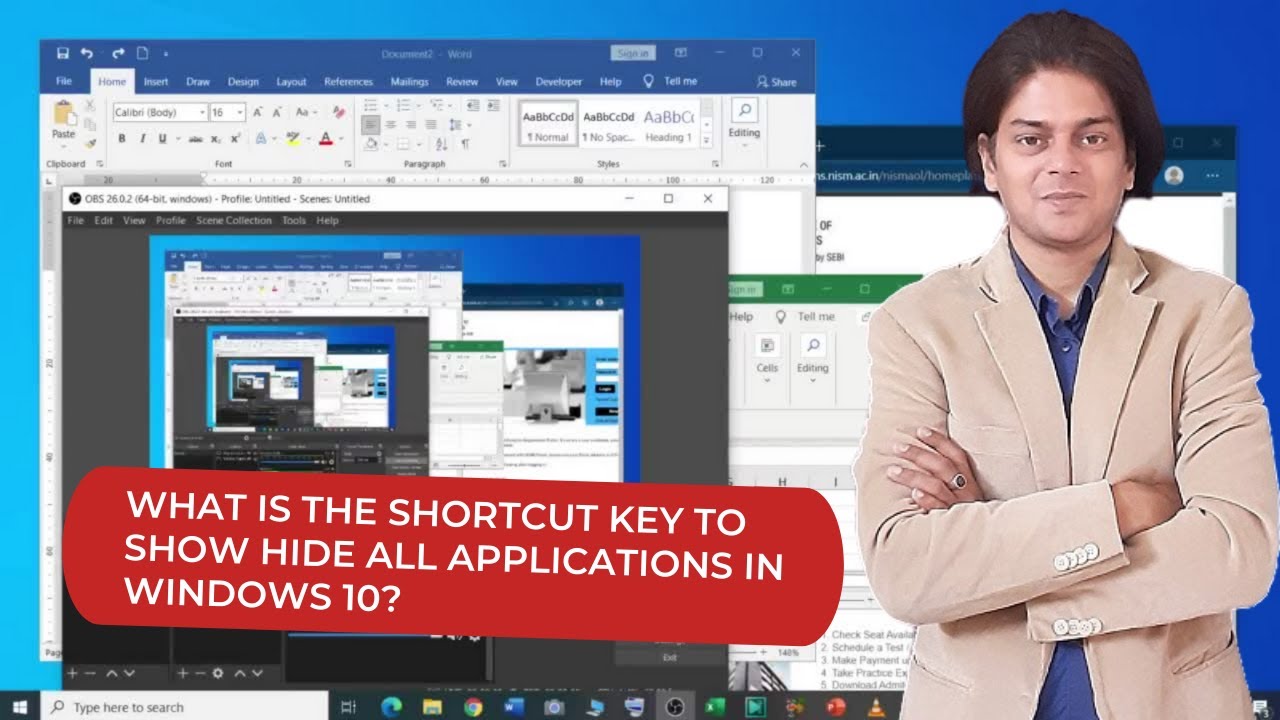Switch to Insert tab in Word
Viewport: 1280px width, 720px height.
click(156, 82)
